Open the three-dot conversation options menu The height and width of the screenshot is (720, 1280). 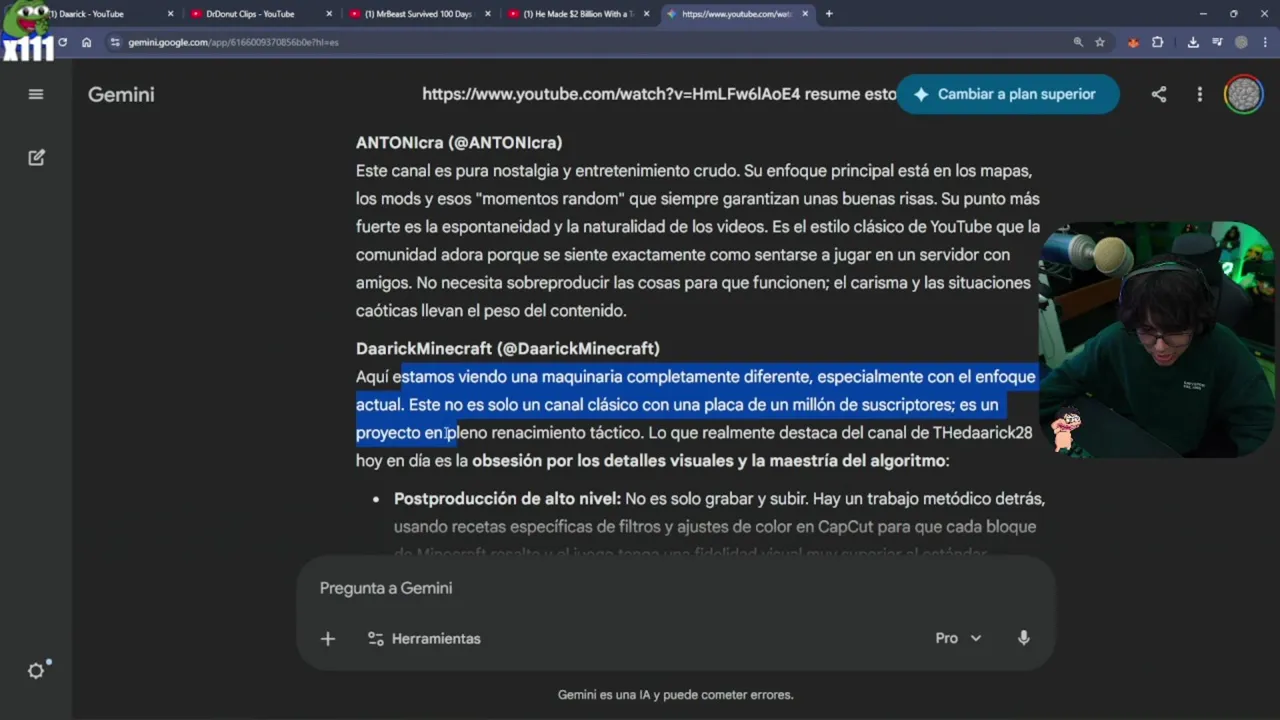click(1200, 94)
